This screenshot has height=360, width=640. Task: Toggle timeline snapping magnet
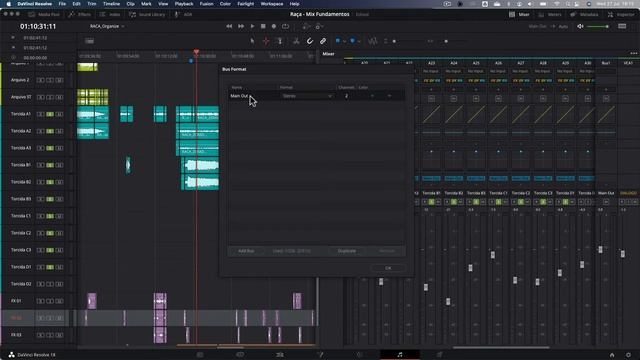tap(310, 41)
